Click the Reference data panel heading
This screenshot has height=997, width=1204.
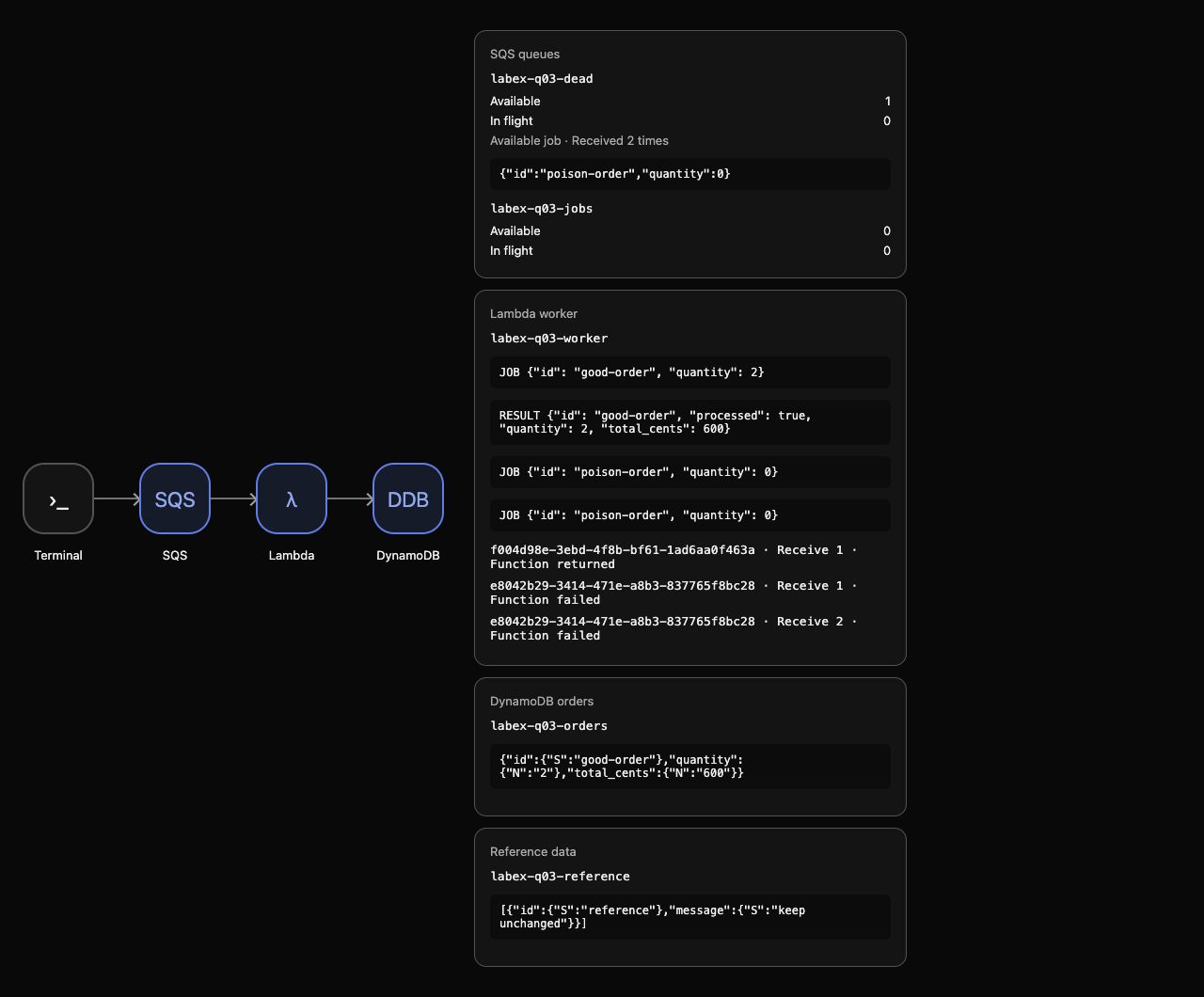point(533,852)
